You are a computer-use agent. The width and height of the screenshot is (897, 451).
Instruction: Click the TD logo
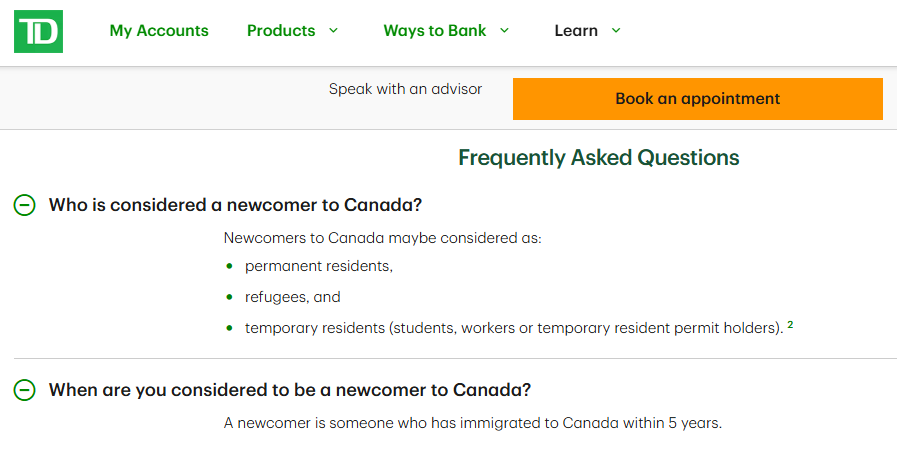click(38, 31)
